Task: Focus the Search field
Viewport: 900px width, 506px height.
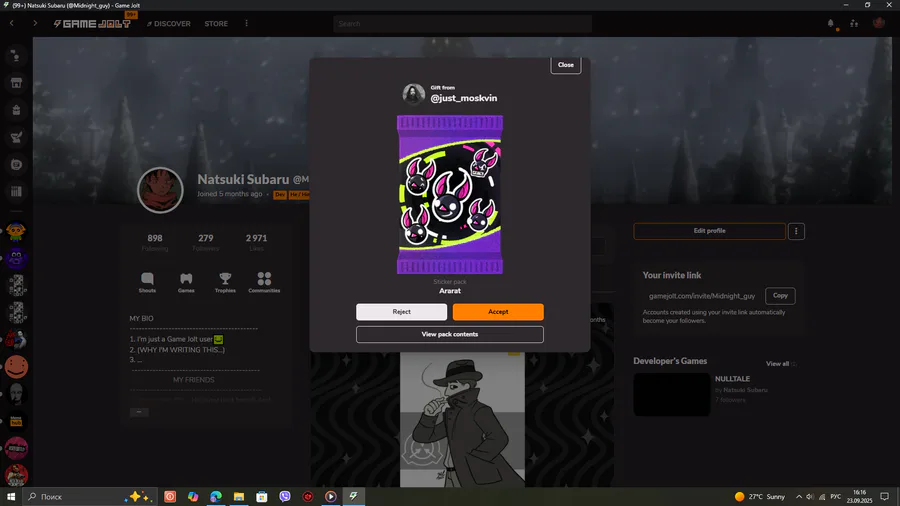Action: click(x=462, y=24)
